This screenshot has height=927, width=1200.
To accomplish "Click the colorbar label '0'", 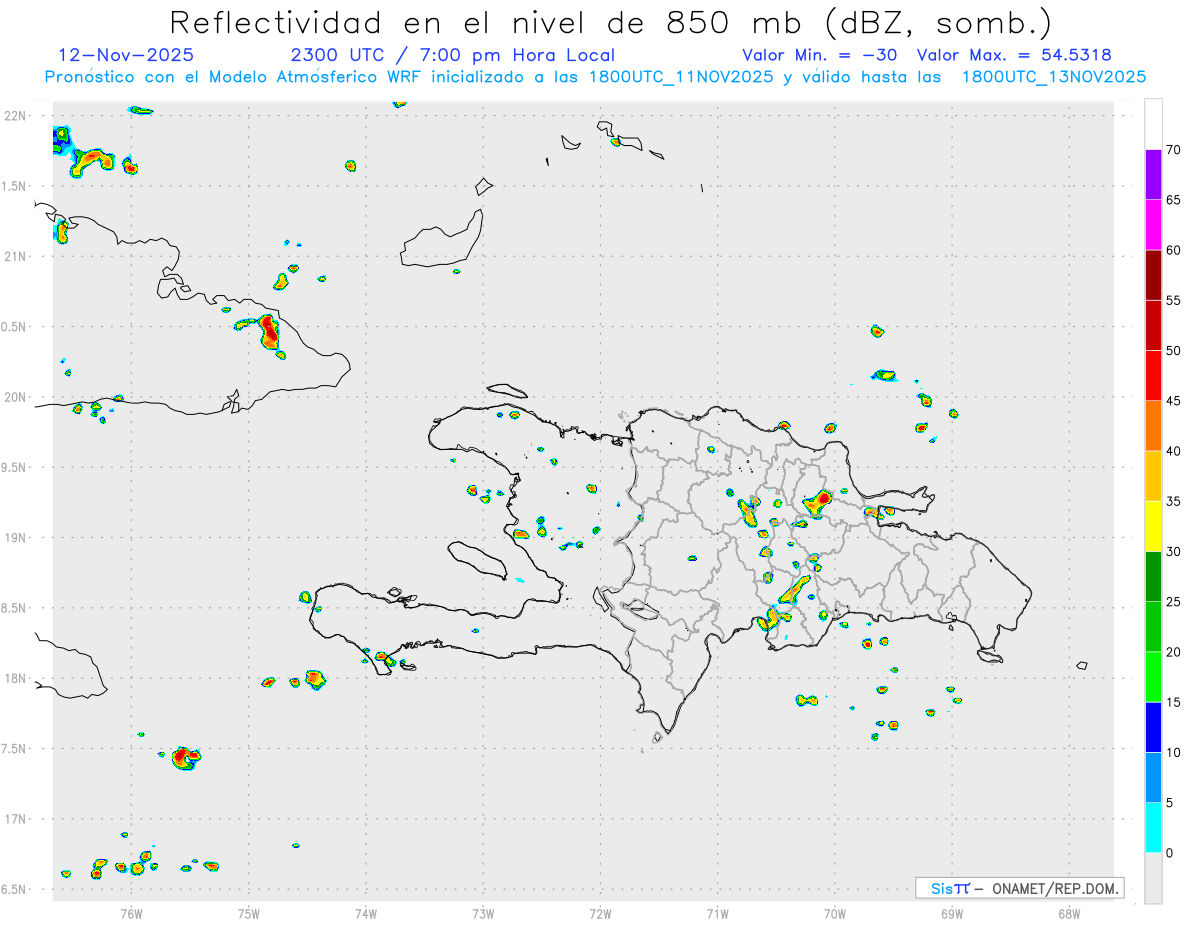I will click(1170, 853).
